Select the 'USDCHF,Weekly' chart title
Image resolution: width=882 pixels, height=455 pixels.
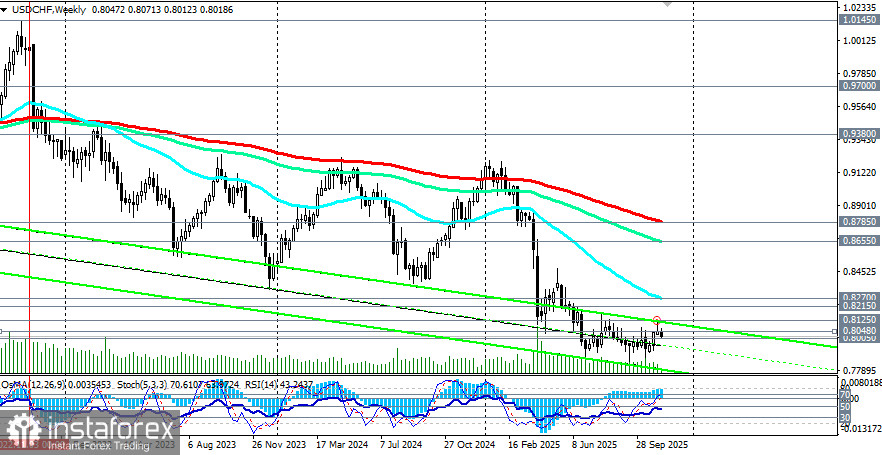tap(51, 10)
